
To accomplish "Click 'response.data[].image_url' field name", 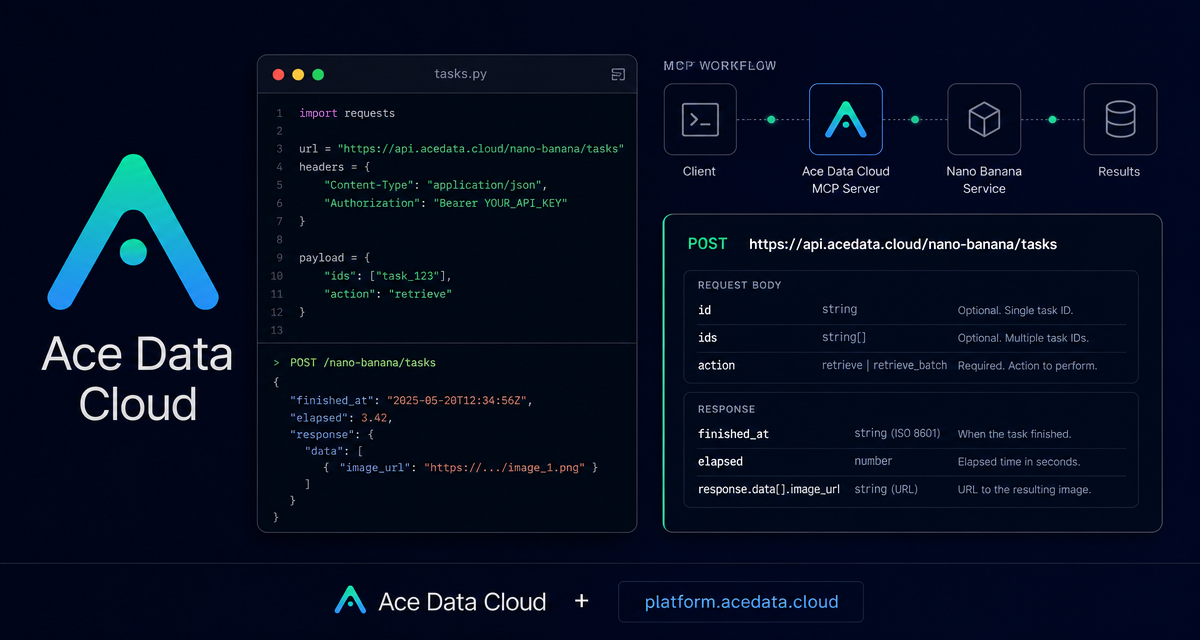I will point(769,489).
